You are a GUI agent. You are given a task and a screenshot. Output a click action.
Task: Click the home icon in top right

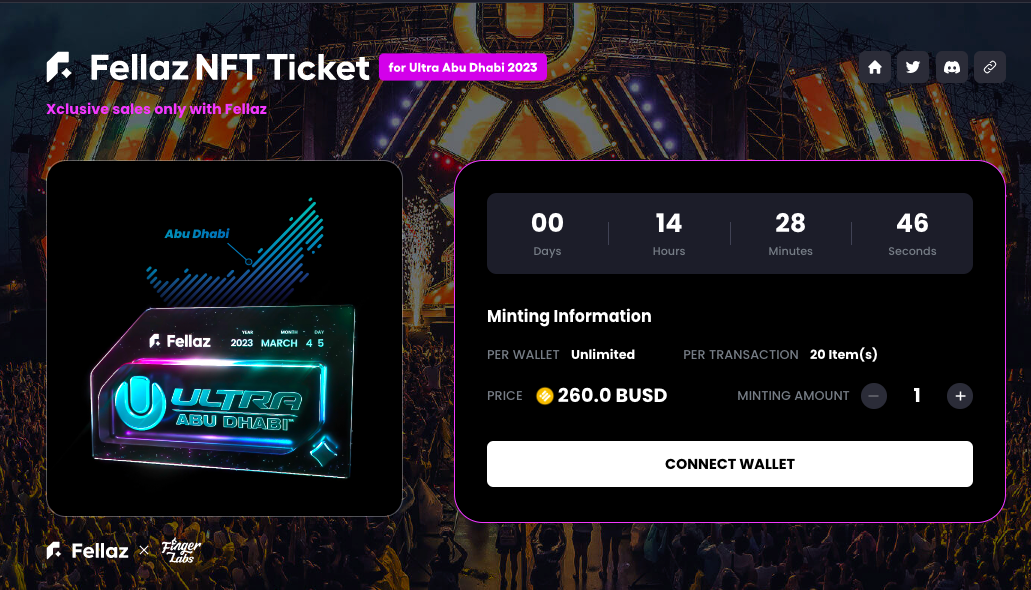(x=875, y=67)
